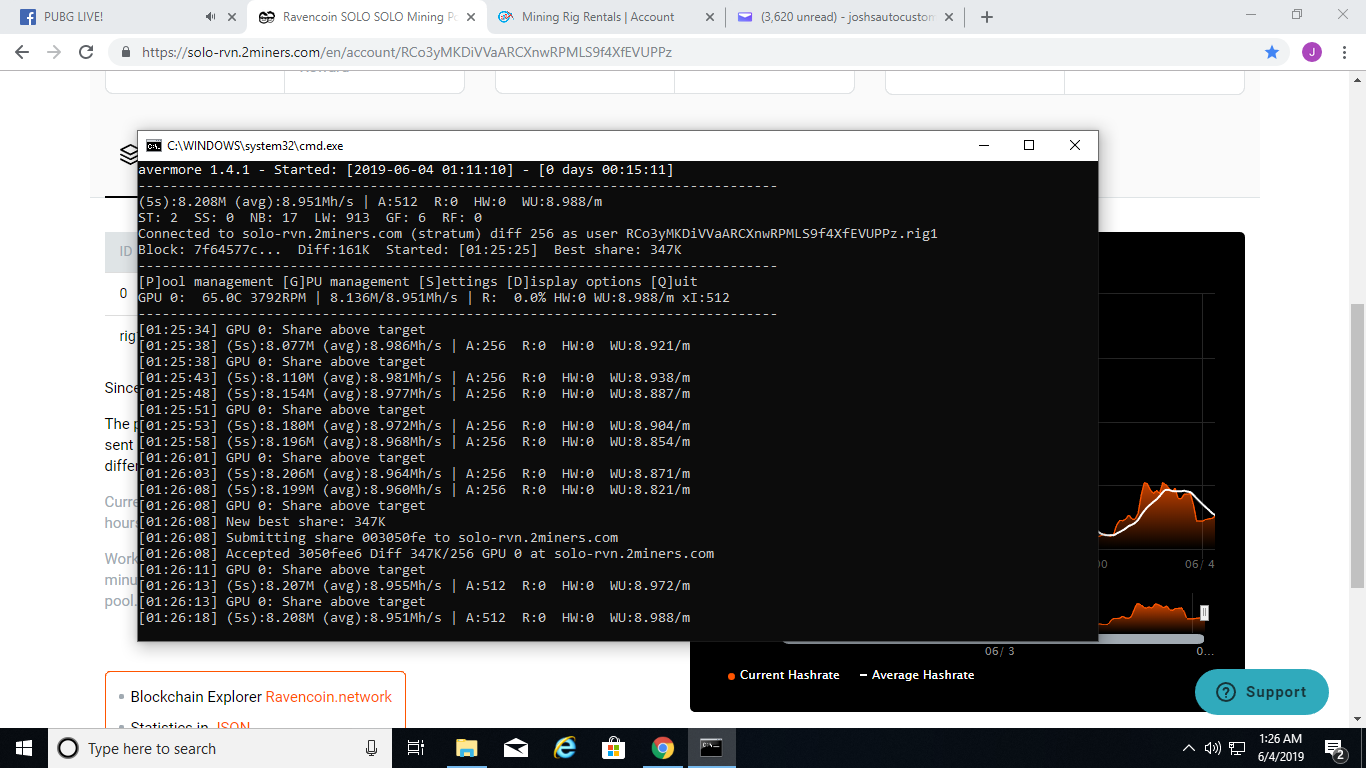Click the 'Connected to solo-rvn.2miners.com' line
Screen dimensions: 1366x768
pyautogui.click(x=537, y=234)
